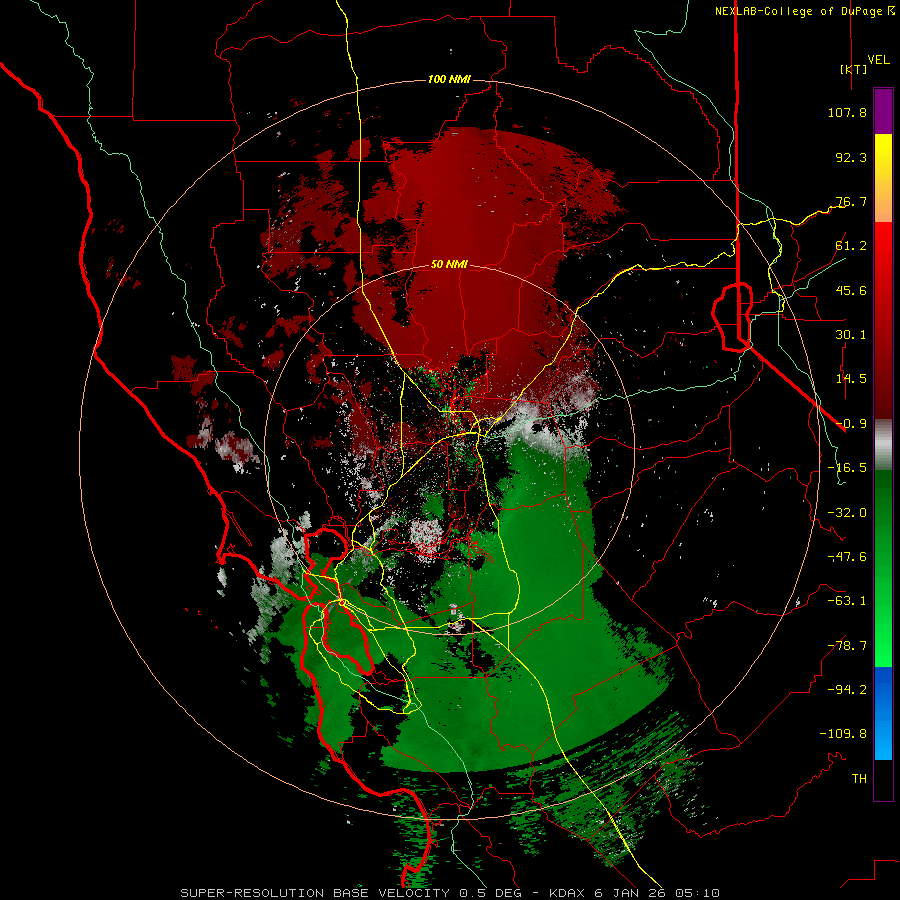Click the TH legend label
Viewport: 900px width, 900px height.
(859, 779)
